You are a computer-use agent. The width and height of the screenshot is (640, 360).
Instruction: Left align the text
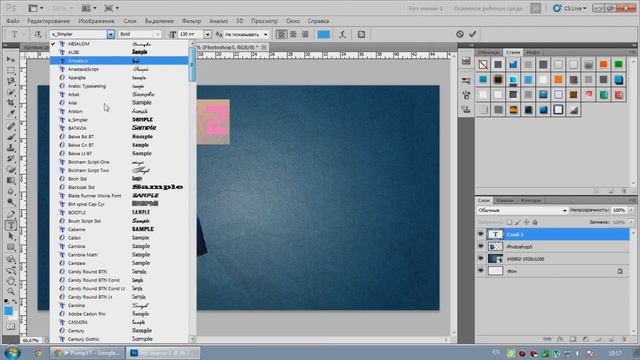pyautogui.click(x=281, y=34)
